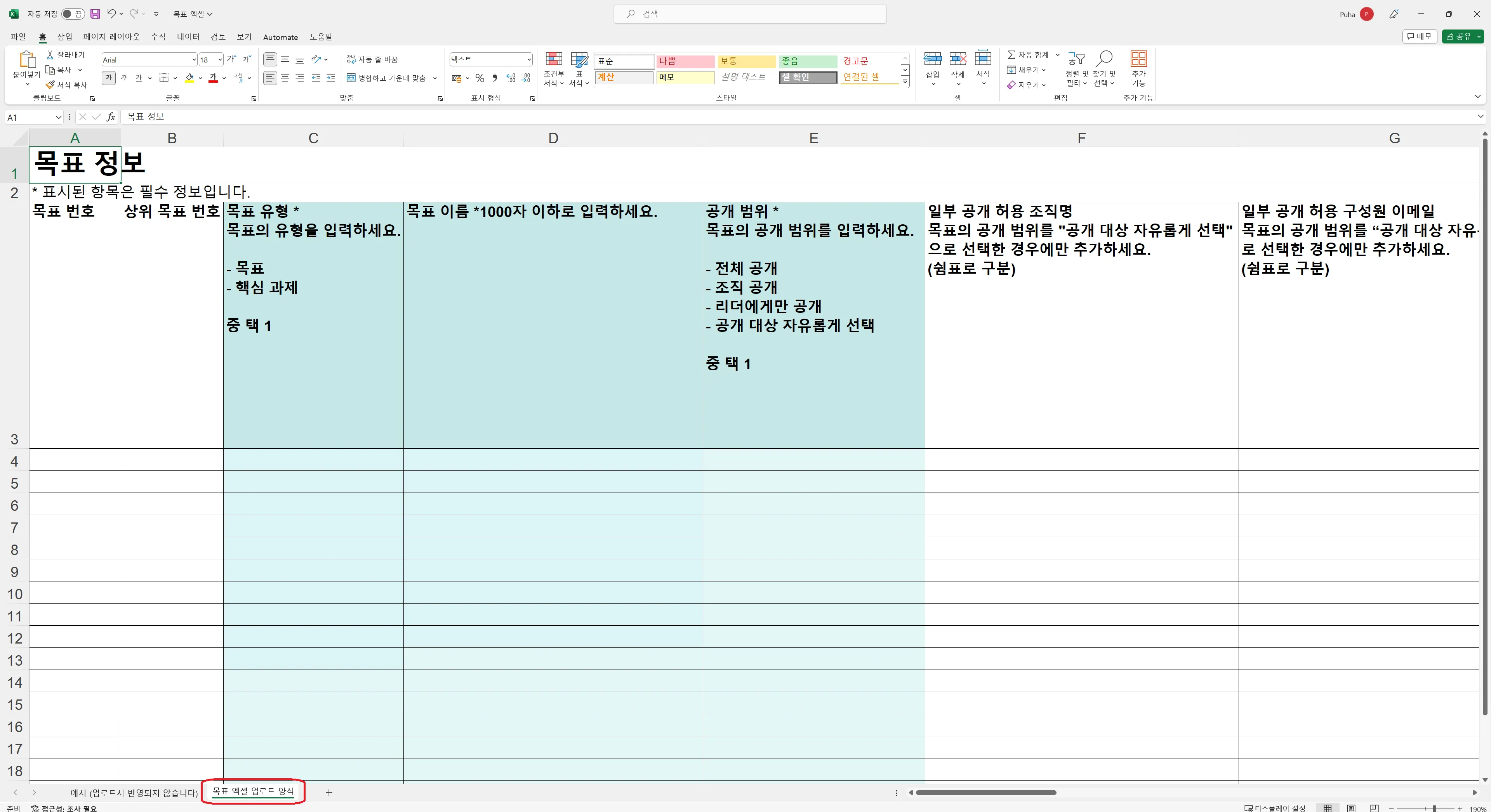Open the 데이터 (Data) ribbon tab

[188, 36]
